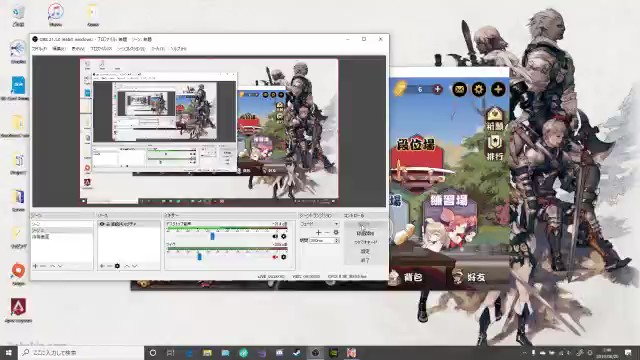Viewport: 640px width, 360px height.
Task: Adjust the mic volume slider handle
Action: 199,257
